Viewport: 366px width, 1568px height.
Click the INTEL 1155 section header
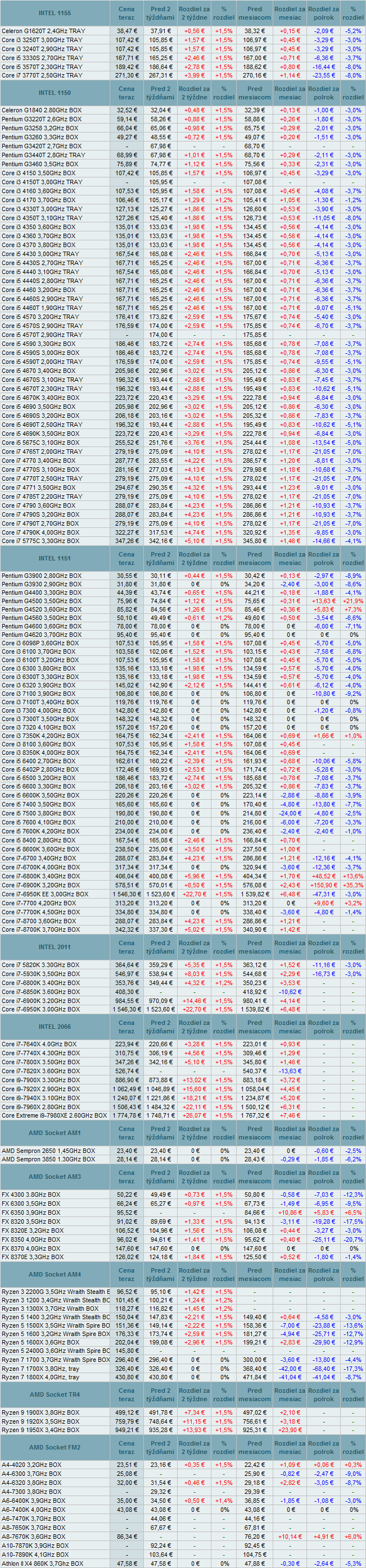(x=55, y=13)
